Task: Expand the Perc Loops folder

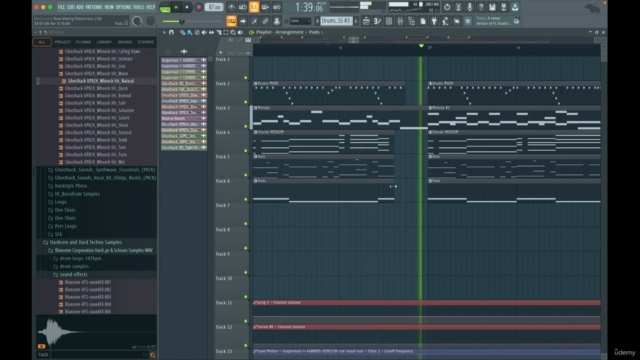Action: tap(65, 226)
